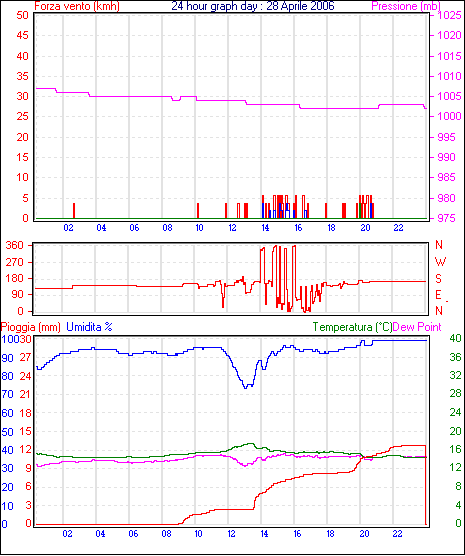This screenshot has width=465, height=556.
Task: Click the 1000 pressure axis value
Action: [x=449, y=116]
